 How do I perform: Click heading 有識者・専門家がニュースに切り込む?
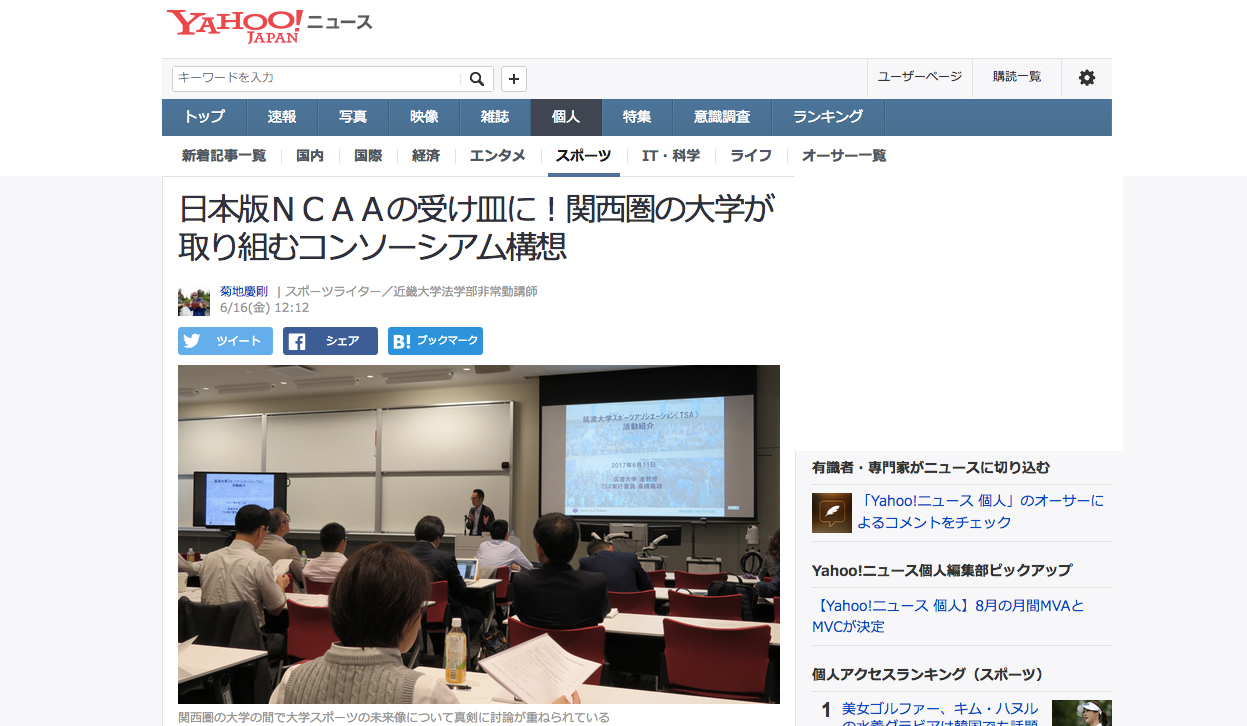pyautogui.click(x=931, y=467)
